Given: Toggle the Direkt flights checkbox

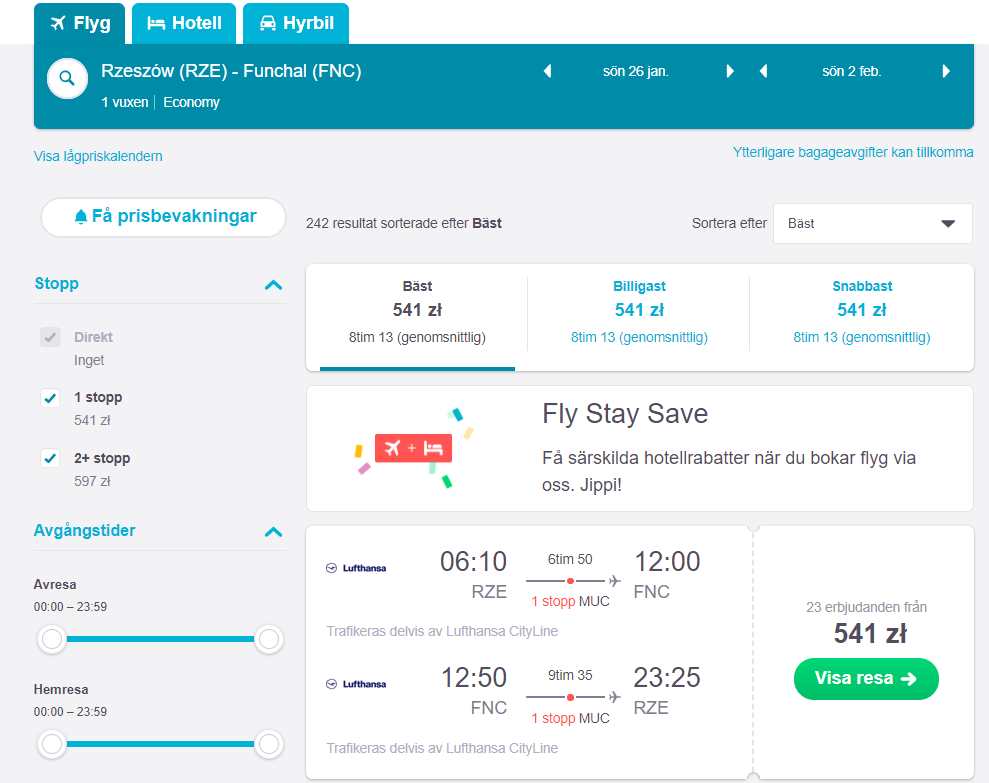Looking at the screenshot, I should (x=50, y=337).
